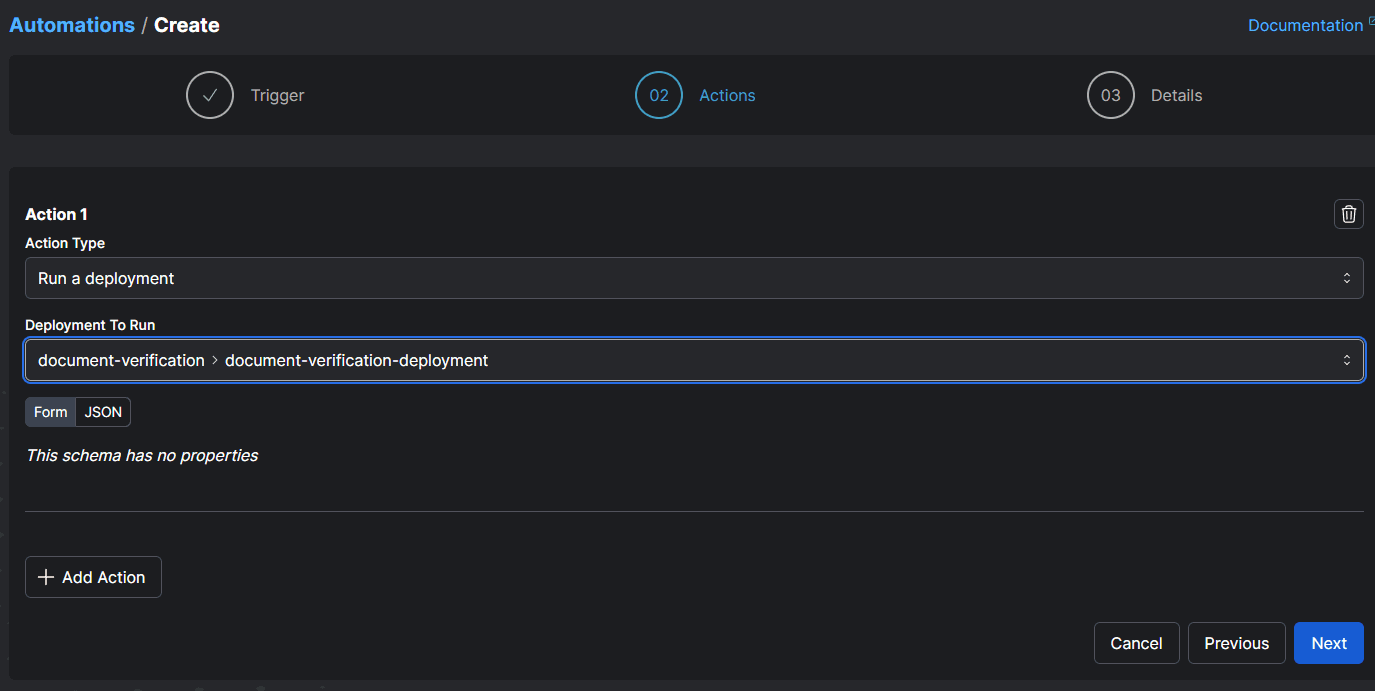
Task: Click the 02 Actions step circle
Action: [659, 96]
